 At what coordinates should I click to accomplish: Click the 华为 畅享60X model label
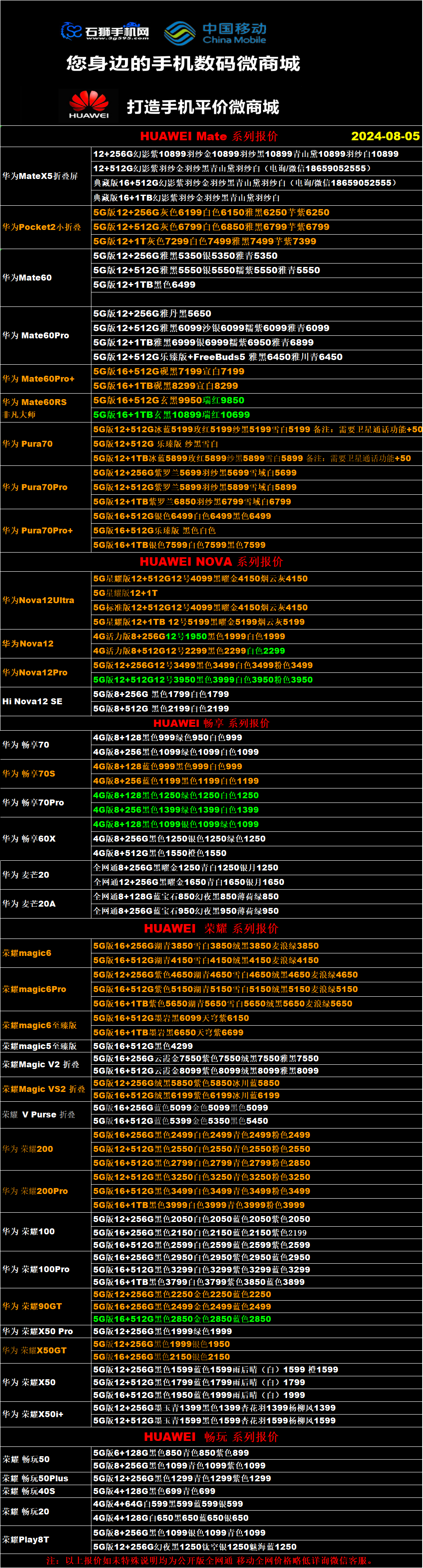(28, 839)
